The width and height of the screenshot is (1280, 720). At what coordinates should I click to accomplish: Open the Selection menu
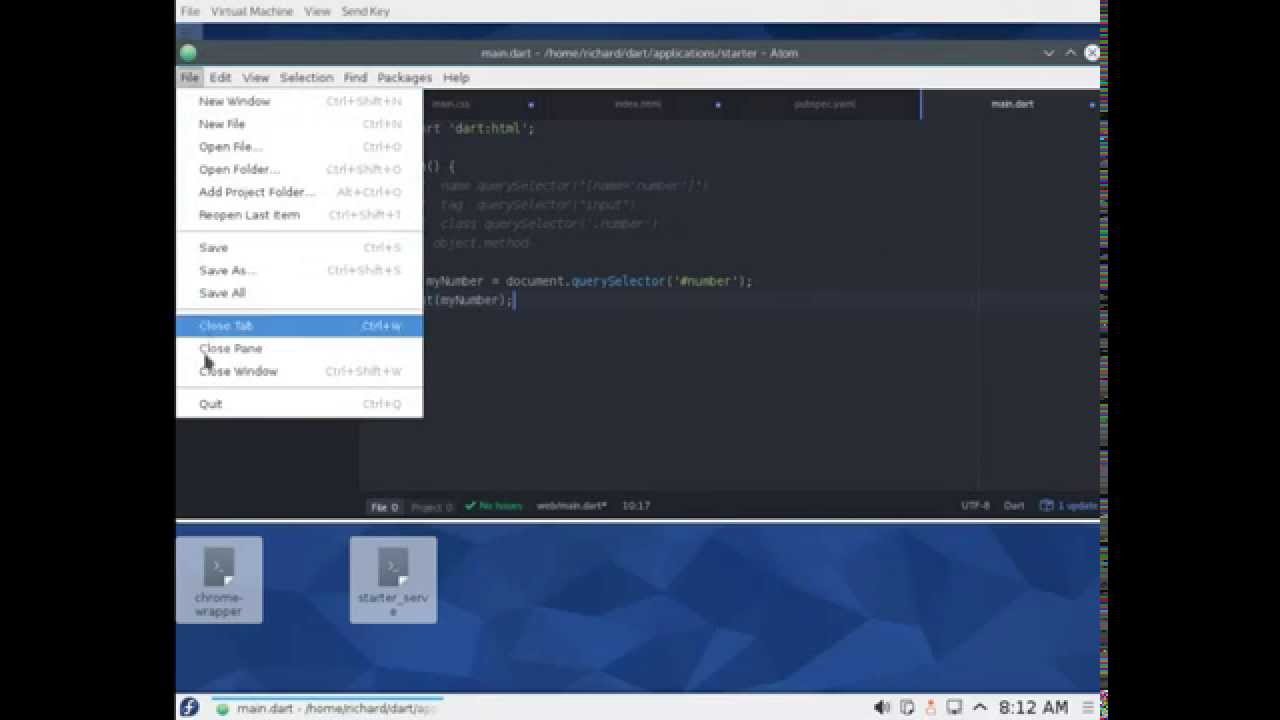(x=306, y=77)
